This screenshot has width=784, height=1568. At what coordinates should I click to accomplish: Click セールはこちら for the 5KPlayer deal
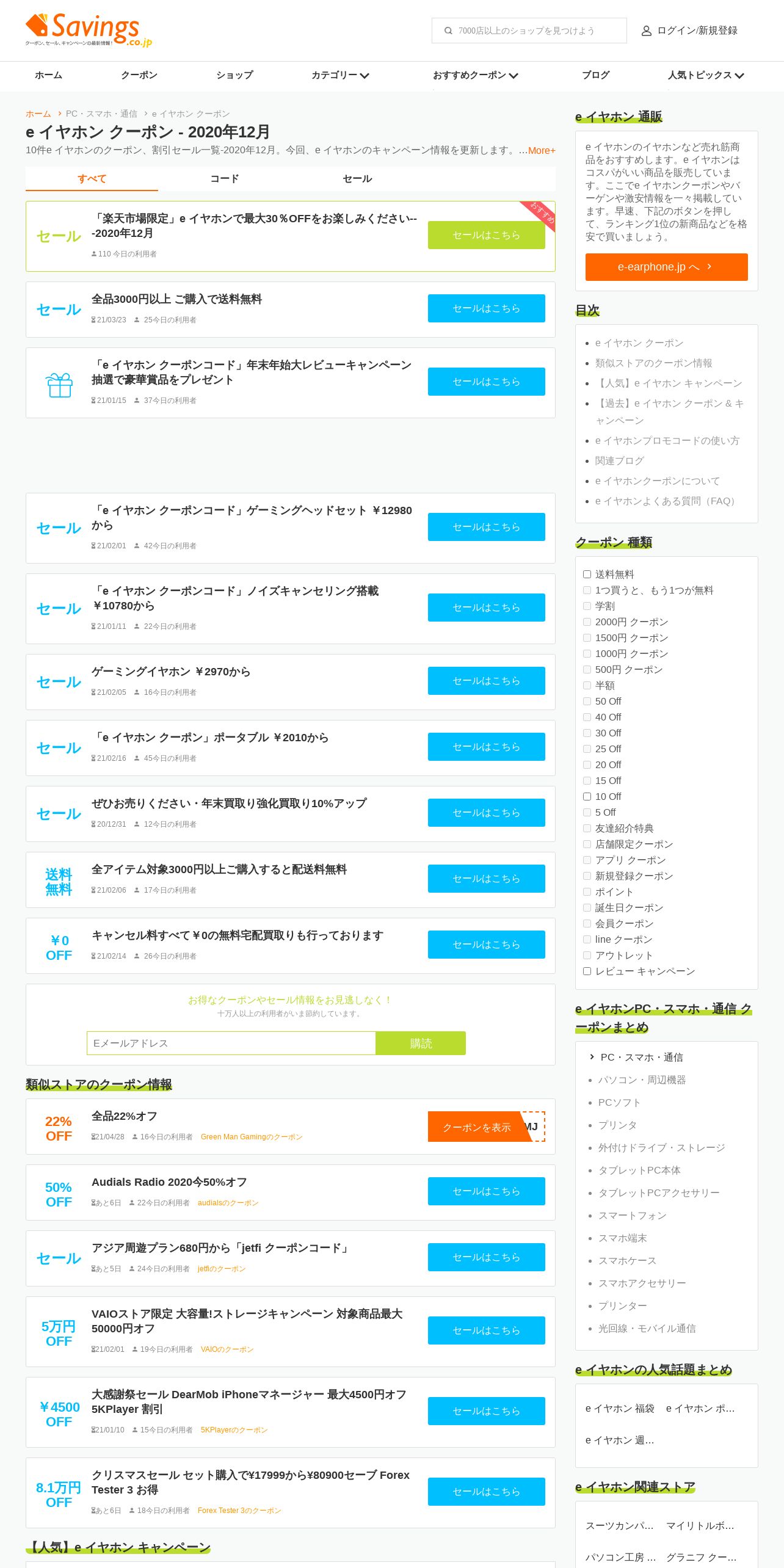(x=487, y=1411)
